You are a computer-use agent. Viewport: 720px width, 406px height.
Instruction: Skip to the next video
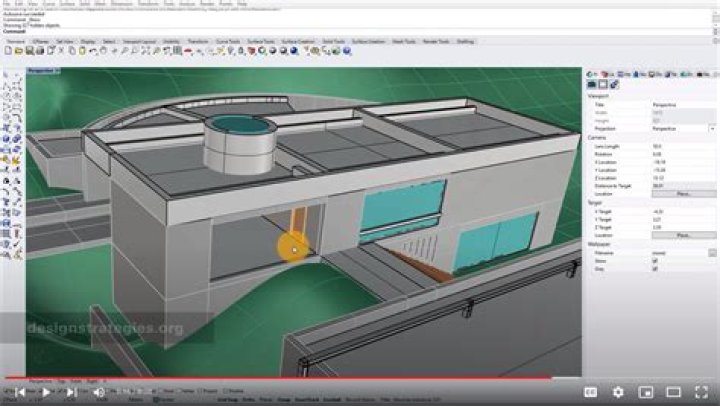point(71,393)
